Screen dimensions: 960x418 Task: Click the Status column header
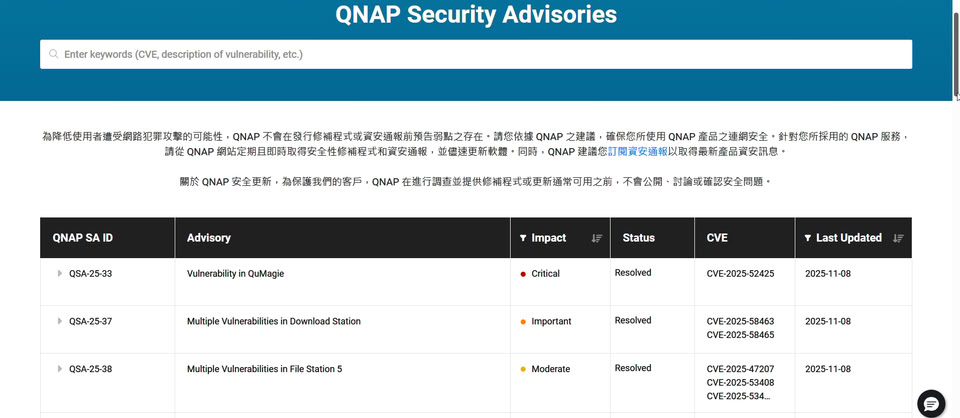click(x=639, y=238)
